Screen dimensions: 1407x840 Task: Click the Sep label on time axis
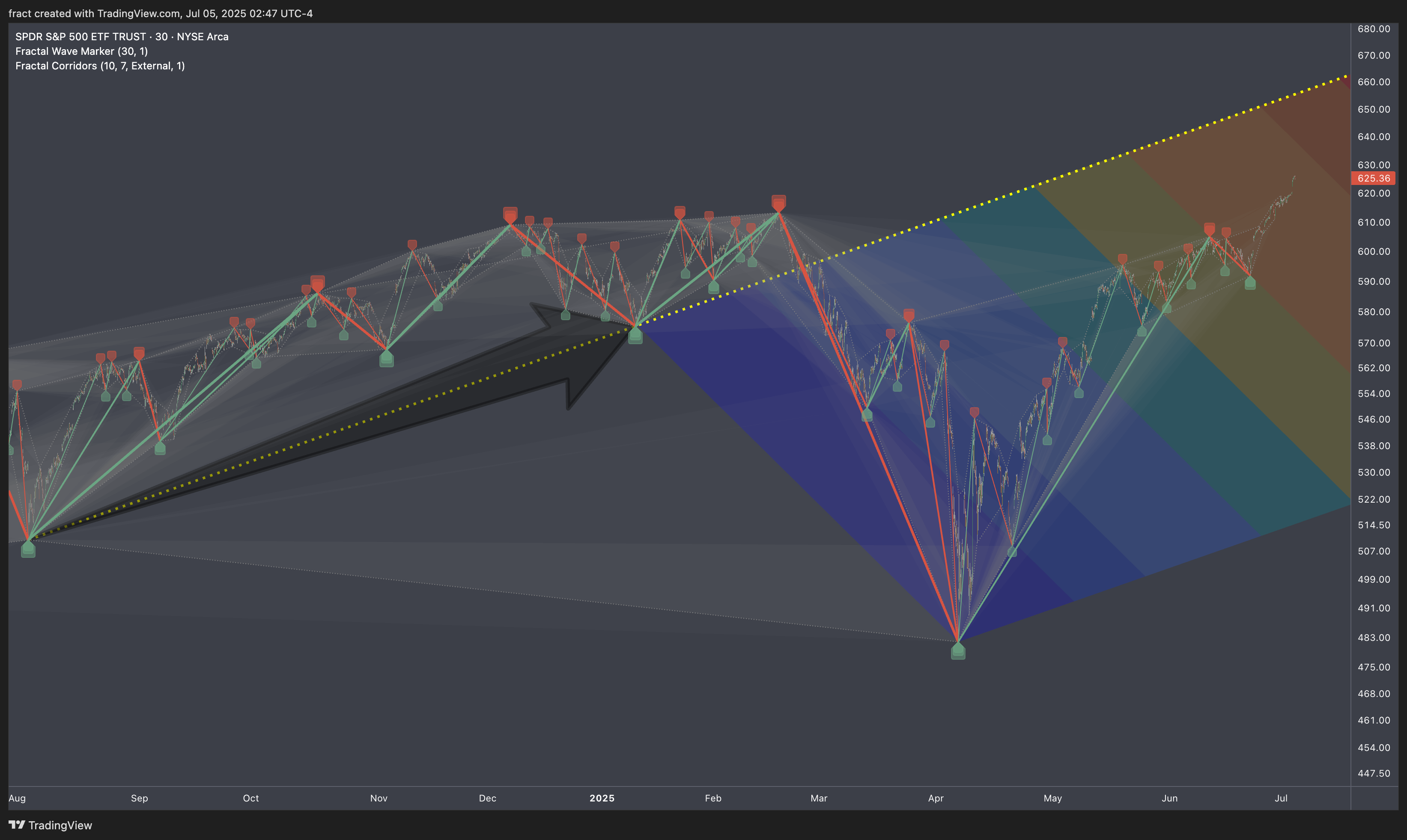click(x=139, y=798)
